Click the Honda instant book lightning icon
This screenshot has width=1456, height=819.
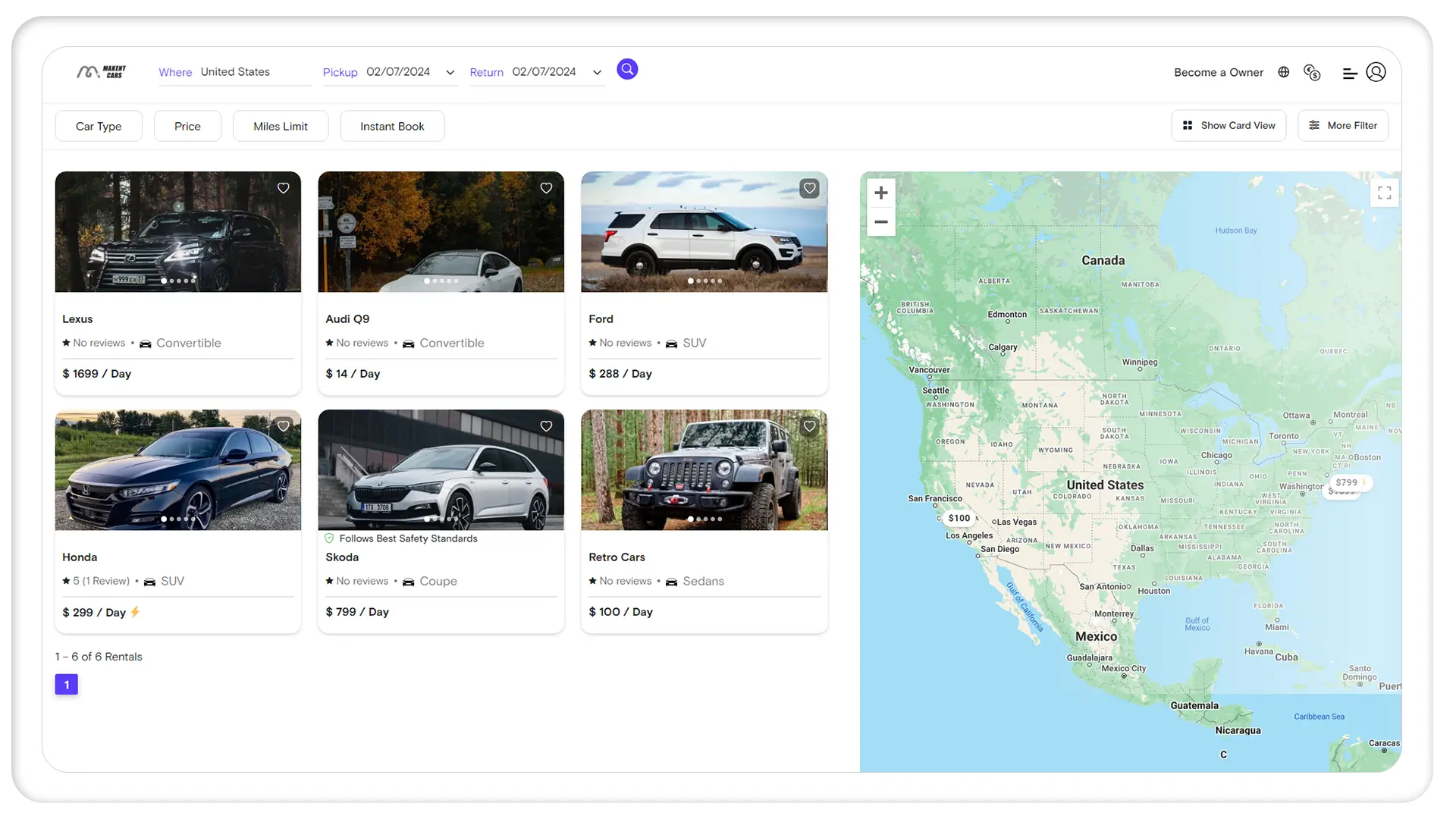(135, 612)
